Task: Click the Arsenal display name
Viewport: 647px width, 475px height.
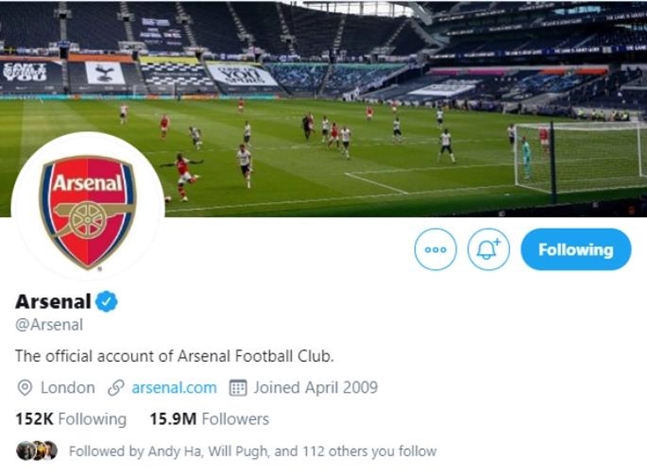Action: 53,301
